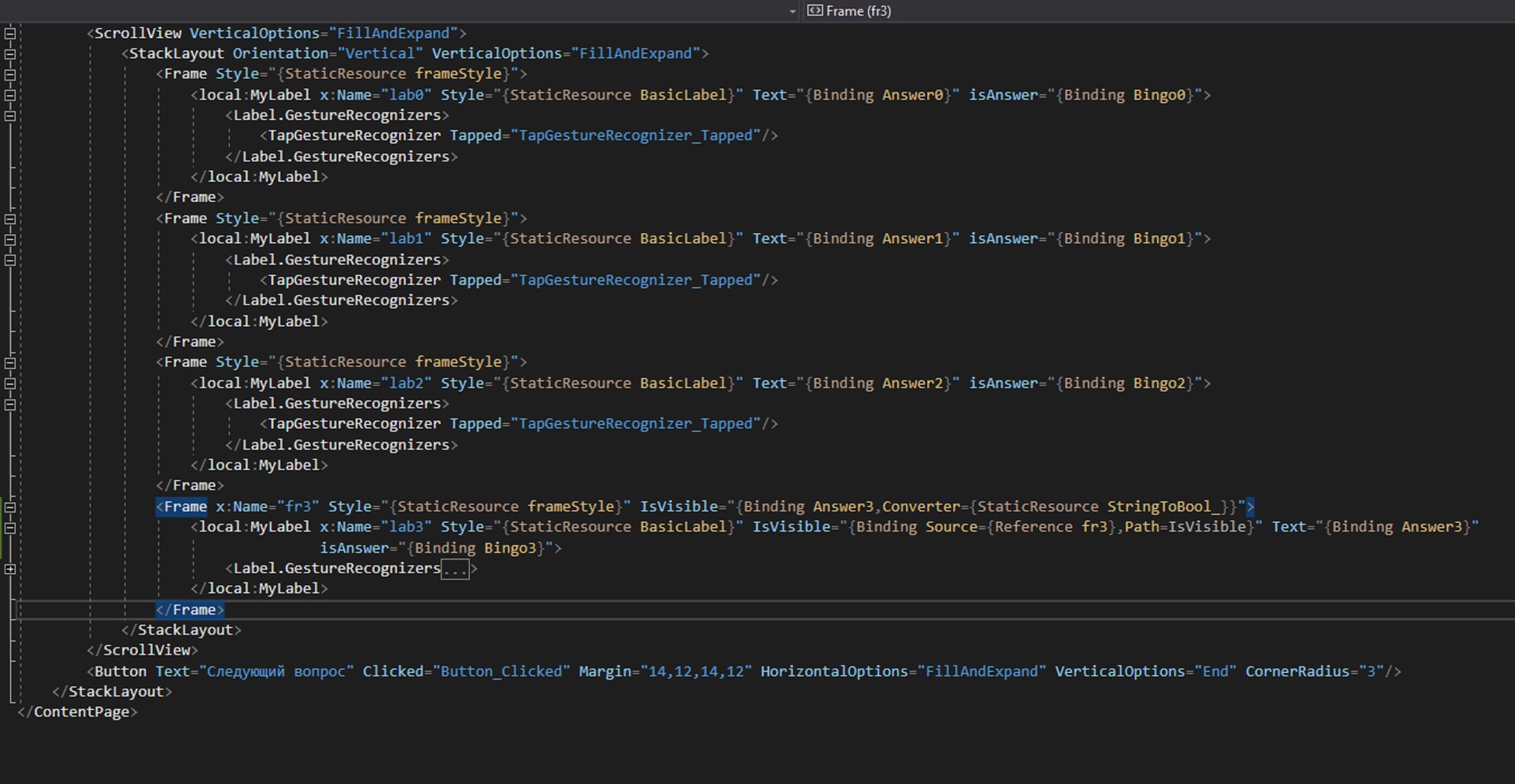Collapse lab0's Label.GestureRecognizers block
This screenshot has width=1515, height=784.
pos(10,116)
